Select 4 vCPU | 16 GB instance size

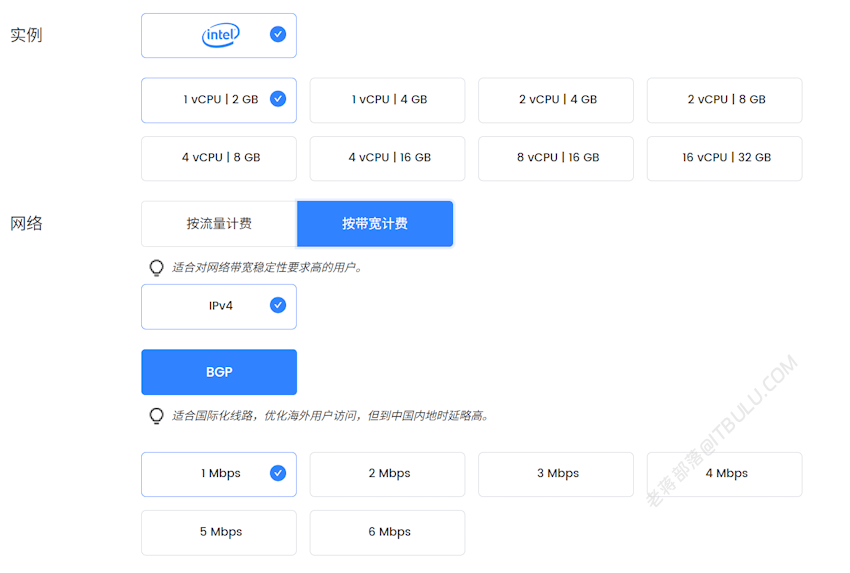tap(387, 158)
